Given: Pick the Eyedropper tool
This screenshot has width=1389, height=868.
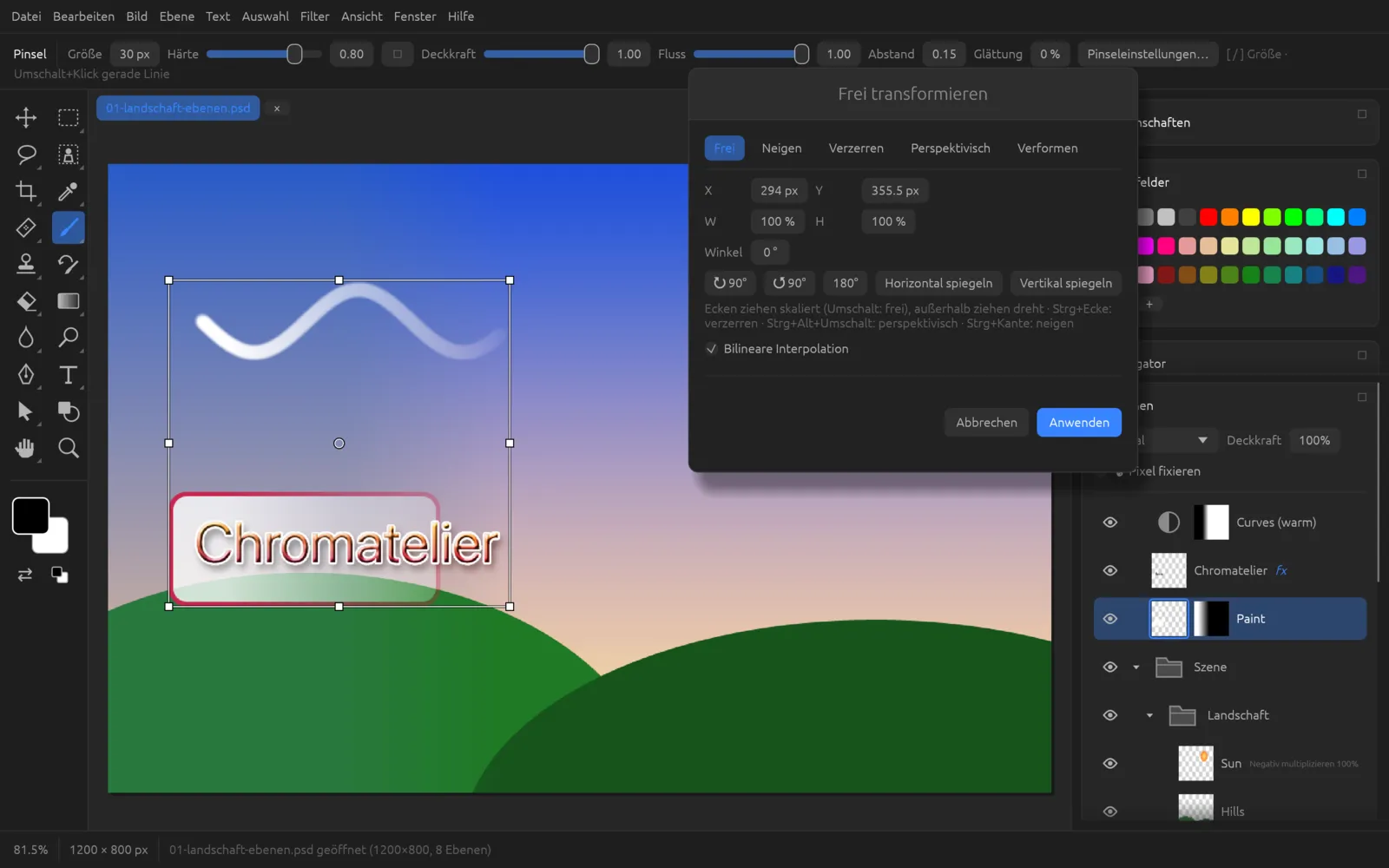Looking at the screenshot, I should click(68, 191).
